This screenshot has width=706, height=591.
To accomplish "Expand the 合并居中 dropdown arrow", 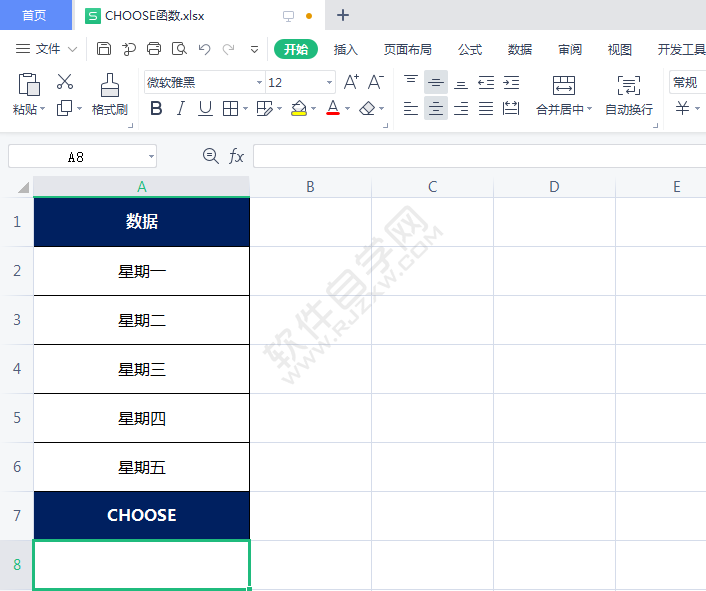I will pyautogui.click(x=589, y=109).
